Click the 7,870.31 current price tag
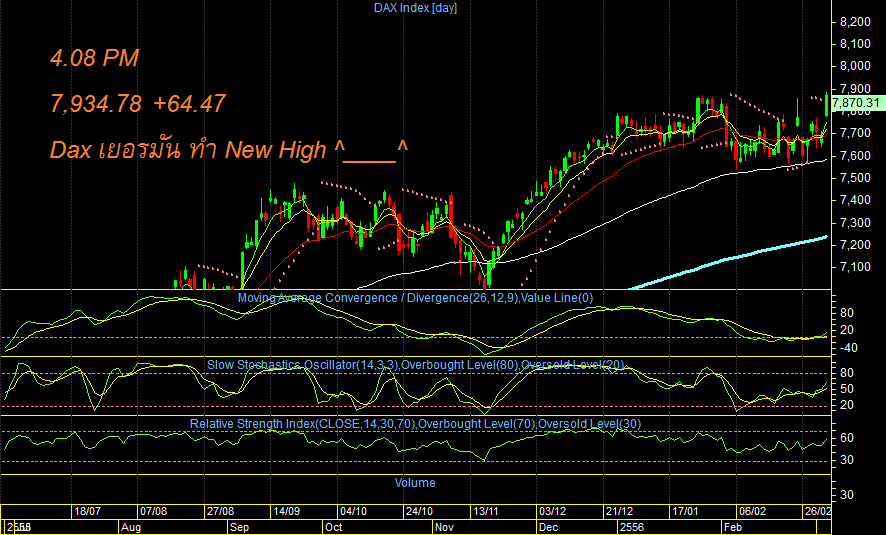 tap(856, 103)
